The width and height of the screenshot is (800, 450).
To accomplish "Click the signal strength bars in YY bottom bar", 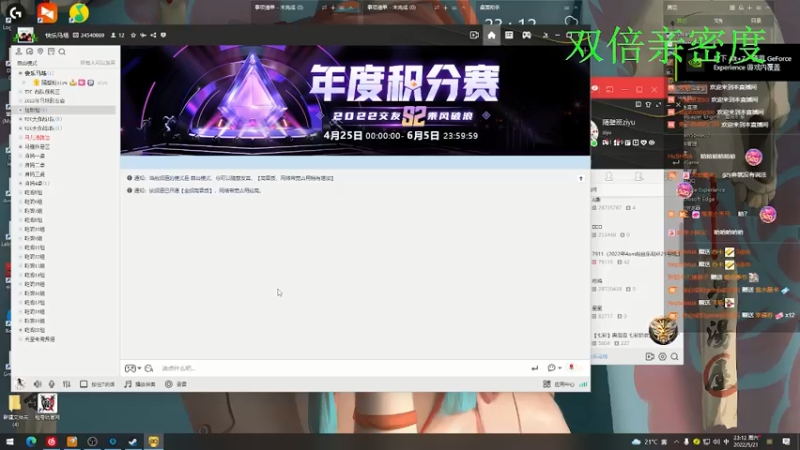I will (583, 384).
